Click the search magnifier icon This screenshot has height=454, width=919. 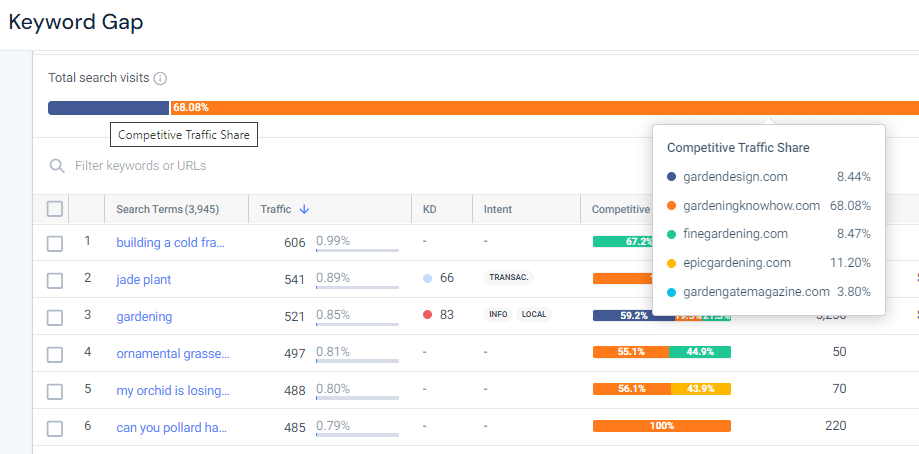tap(57, 166)
